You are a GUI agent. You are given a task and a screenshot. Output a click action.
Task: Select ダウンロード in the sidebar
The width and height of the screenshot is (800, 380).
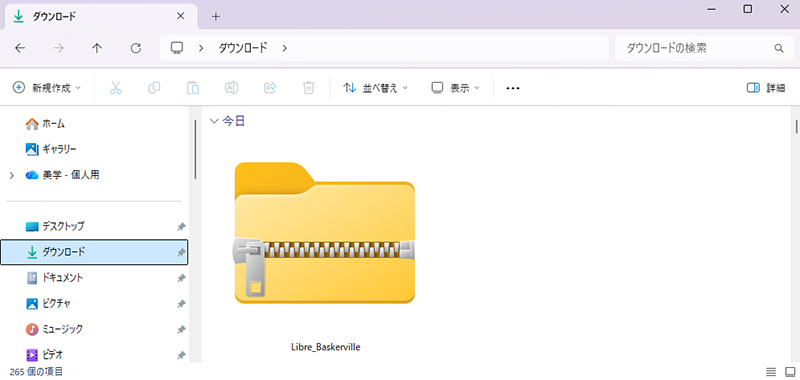coord(95,252)
